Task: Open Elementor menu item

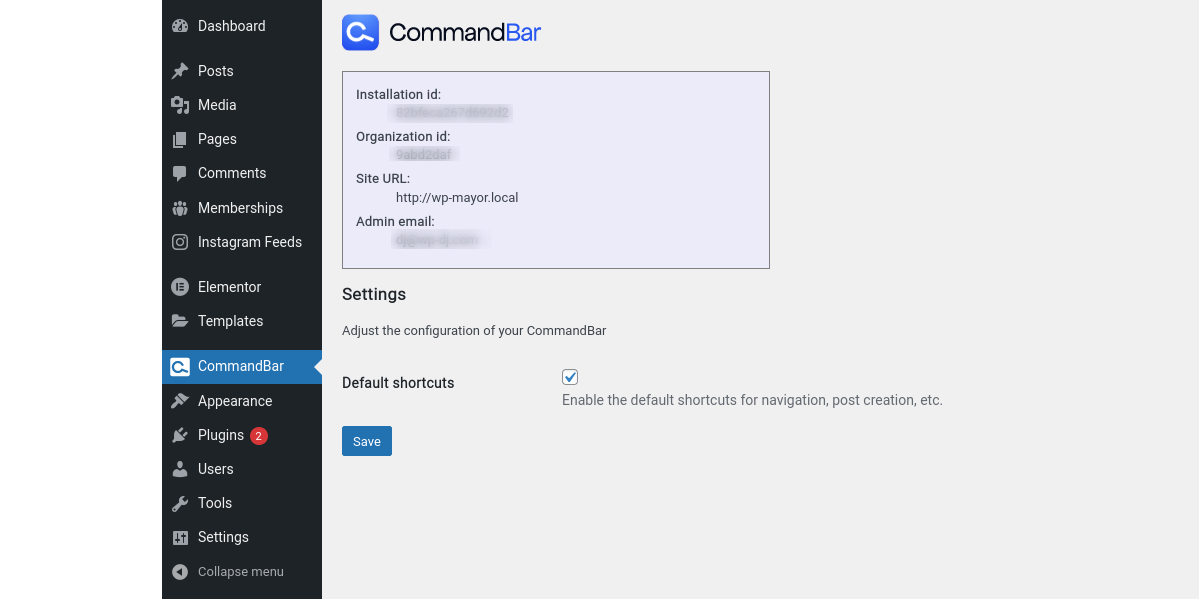Action: tap(242, 287)
